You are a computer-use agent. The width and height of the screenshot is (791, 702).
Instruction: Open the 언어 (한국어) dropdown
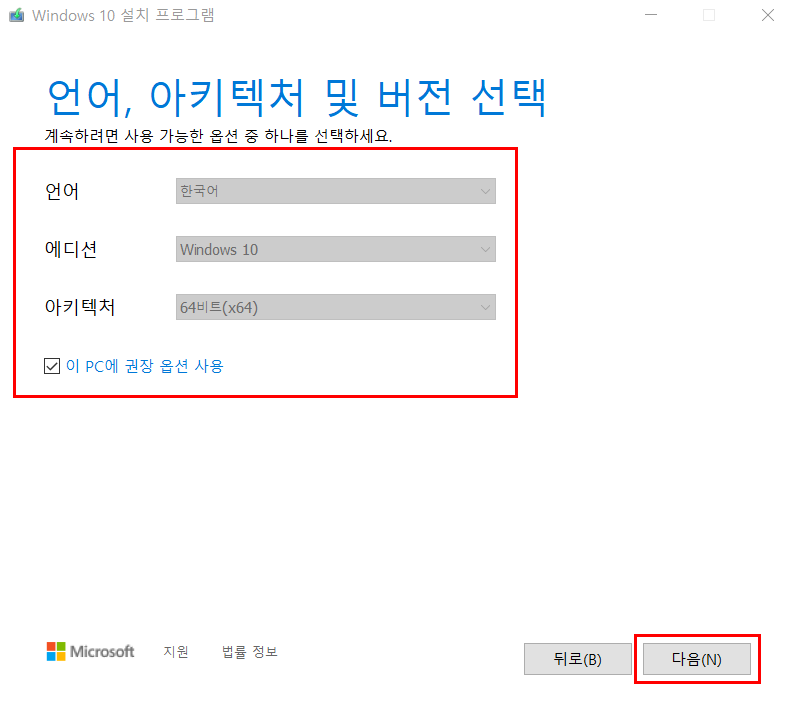click(335, 191)
